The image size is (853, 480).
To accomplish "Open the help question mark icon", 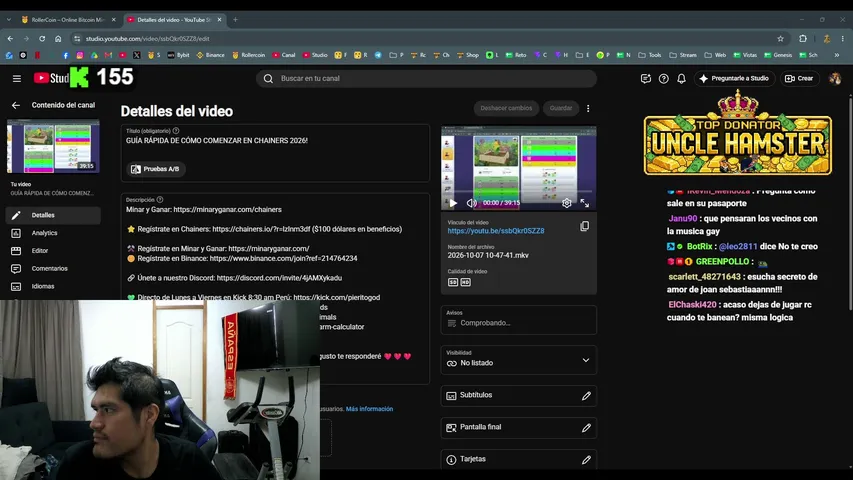I will tap(664, 78).
